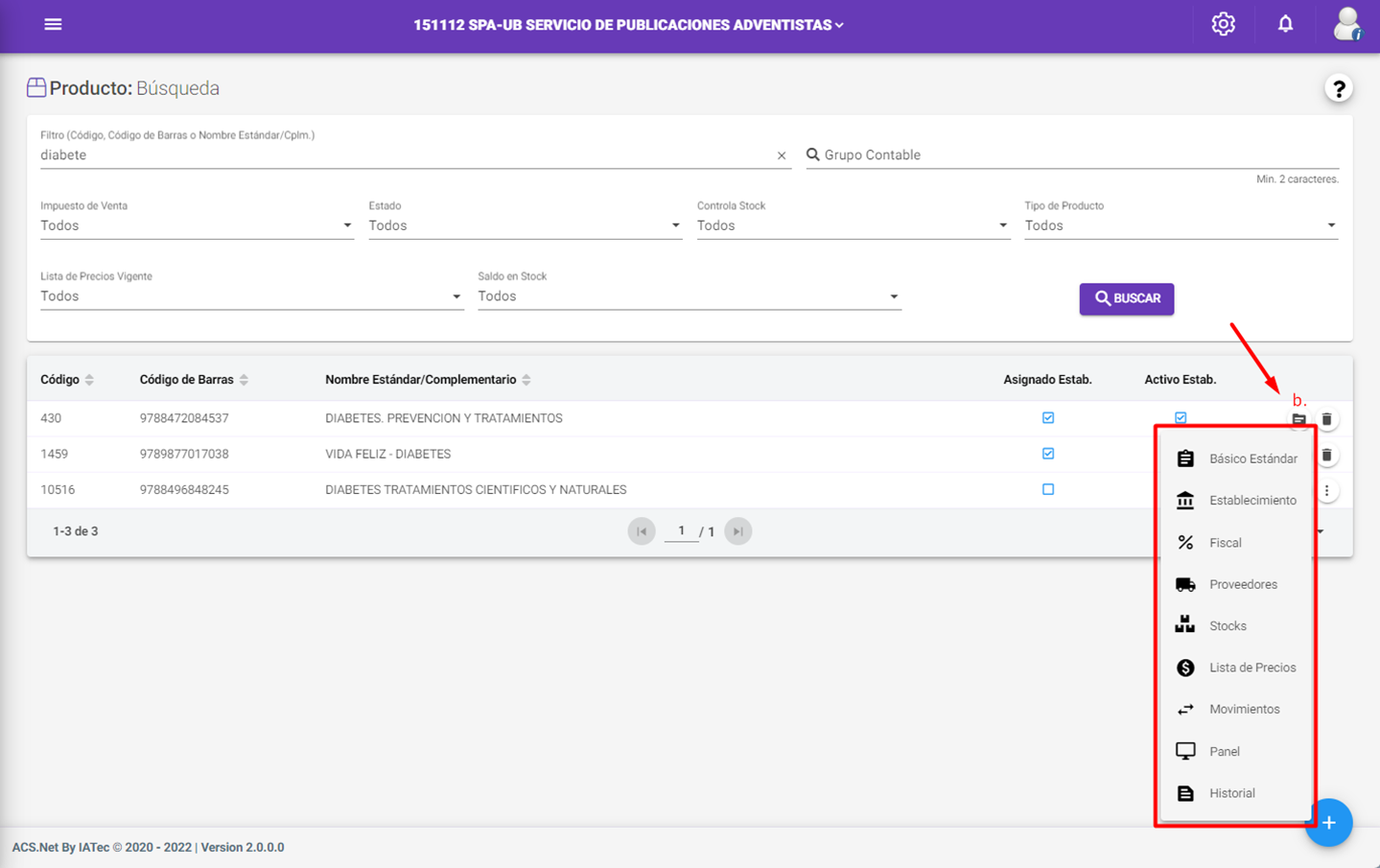Expand the Saldo en Stock dropdown
This screenshot has height=868, width=1380.
click(690, 296)
